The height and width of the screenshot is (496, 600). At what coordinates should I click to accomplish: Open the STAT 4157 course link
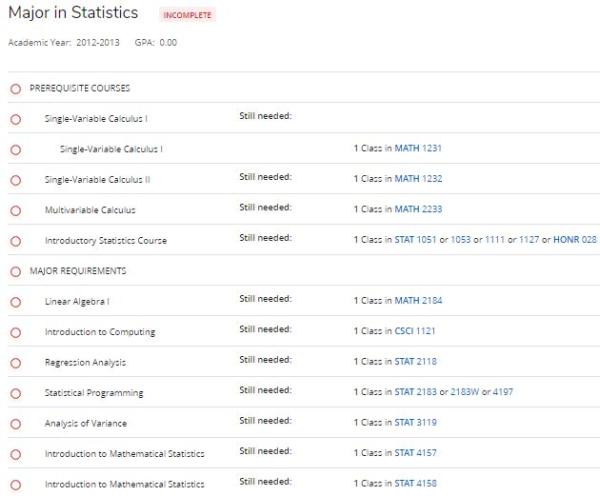[416, 453]
